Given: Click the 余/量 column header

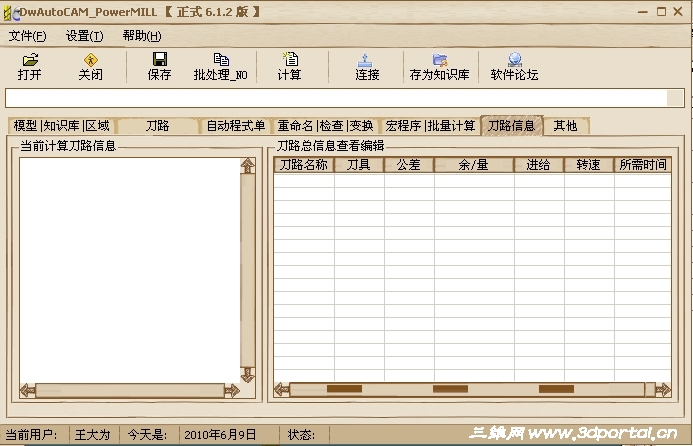Looking at the screenshot, I should (x=474, y=165).
